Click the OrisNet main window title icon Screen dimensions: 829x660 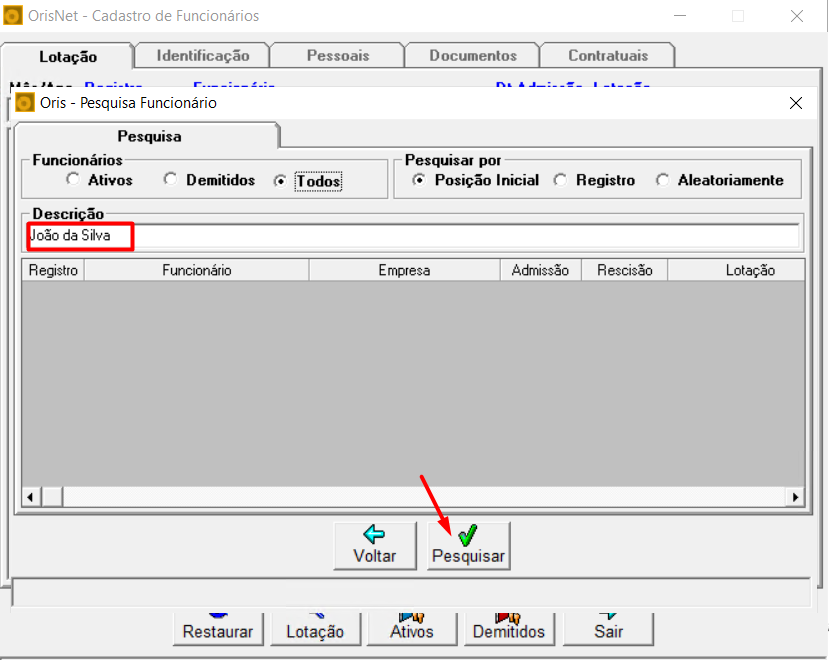point(13,15)
